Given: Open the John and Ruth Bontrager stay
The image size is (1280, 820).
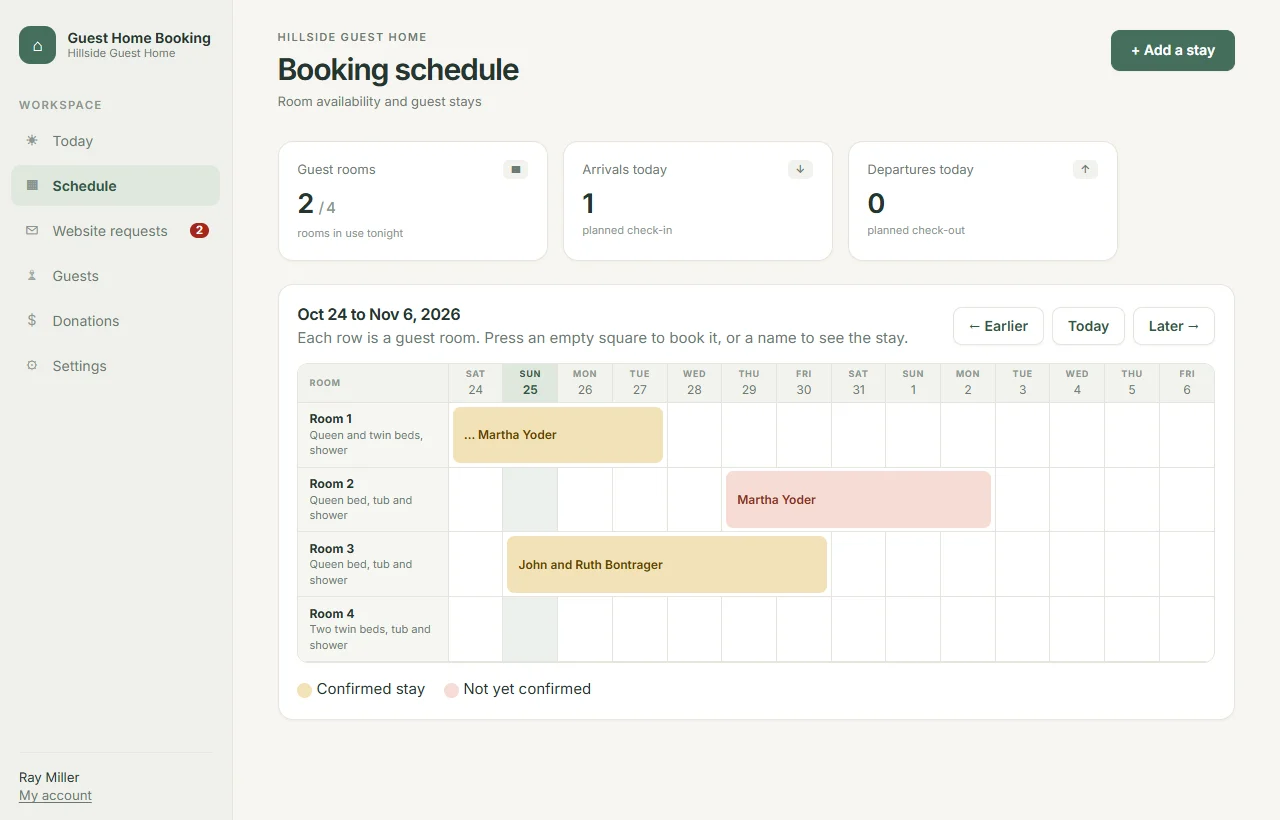Looking at the screenshot, I should click(667, 565).
